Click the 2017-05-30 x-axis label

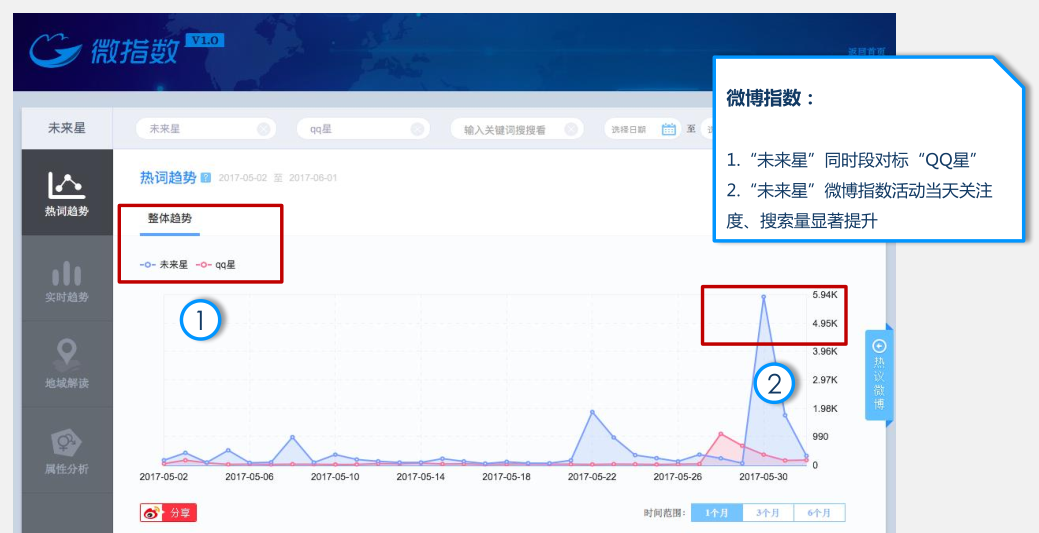pos(763,477)
